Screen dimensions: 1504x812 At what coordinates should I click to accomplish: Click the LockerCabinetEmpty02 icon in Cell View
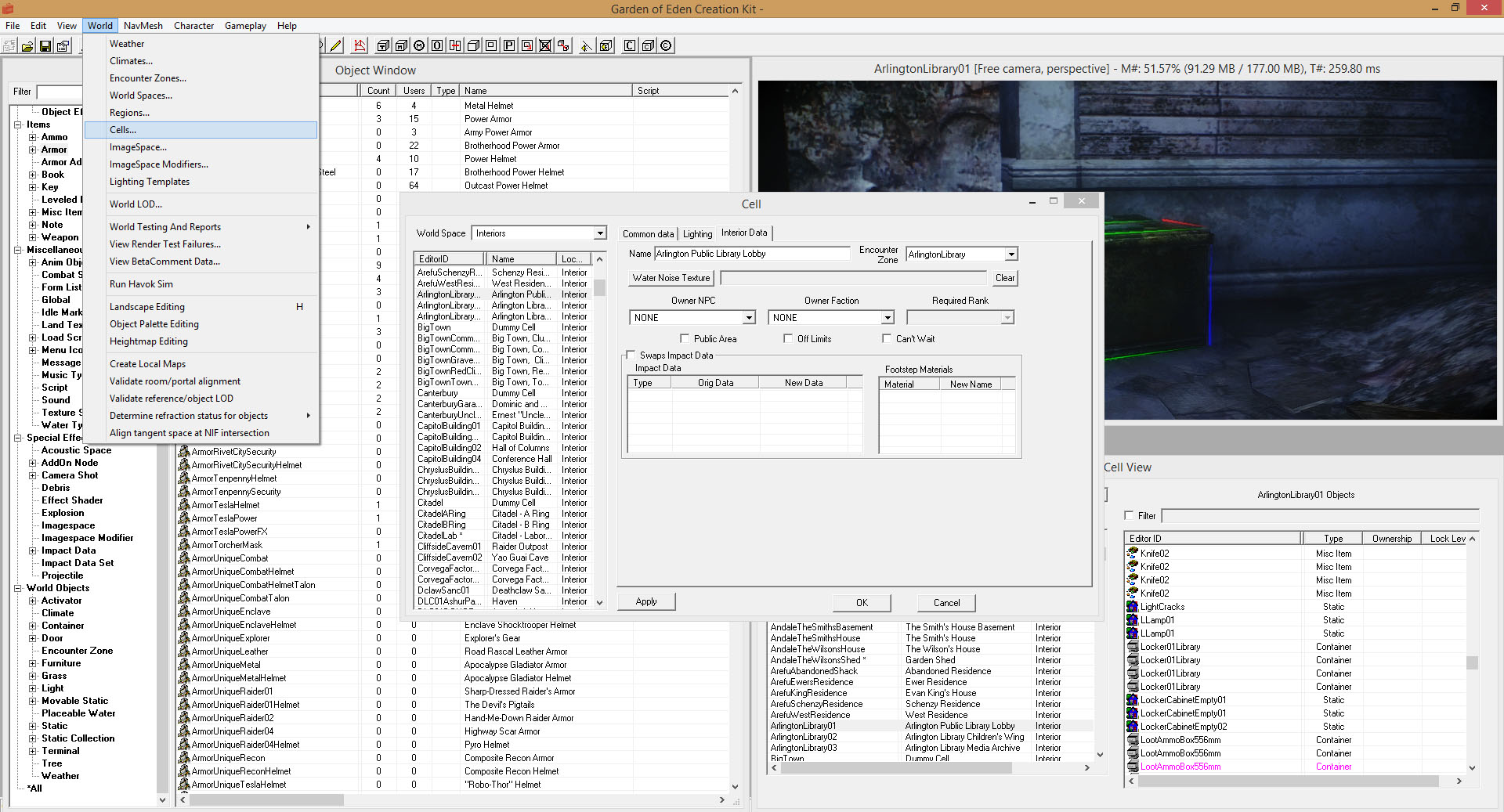1132,726
